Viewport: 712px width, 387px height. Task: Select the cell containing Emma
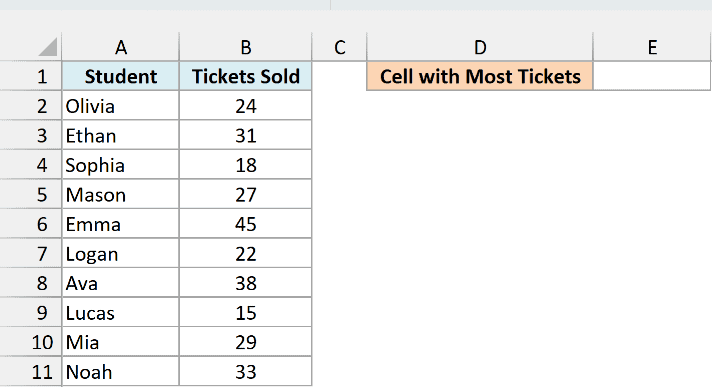click(x=120, y=223)
